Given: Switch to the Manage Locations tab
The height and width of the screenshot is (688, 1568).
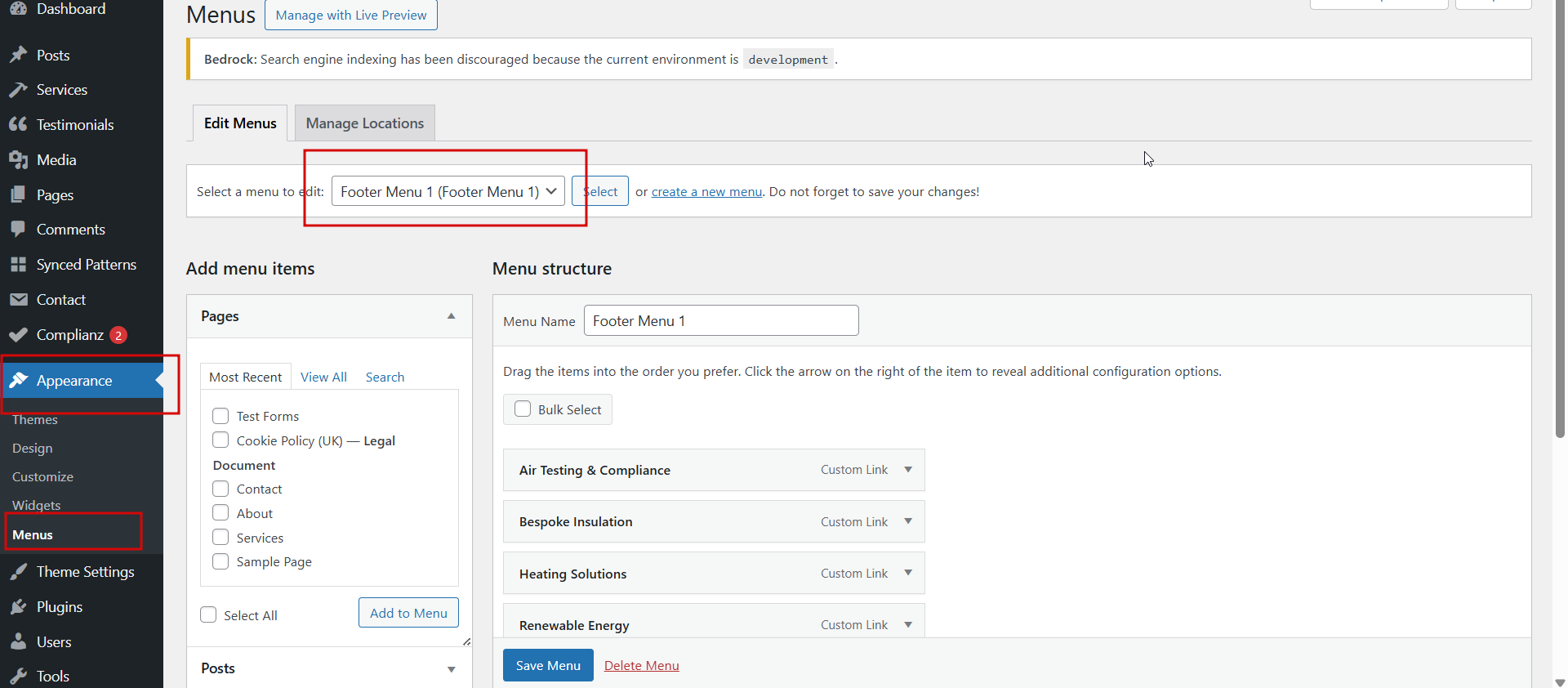Looking at the screenshot, I should tap(364, 123).
